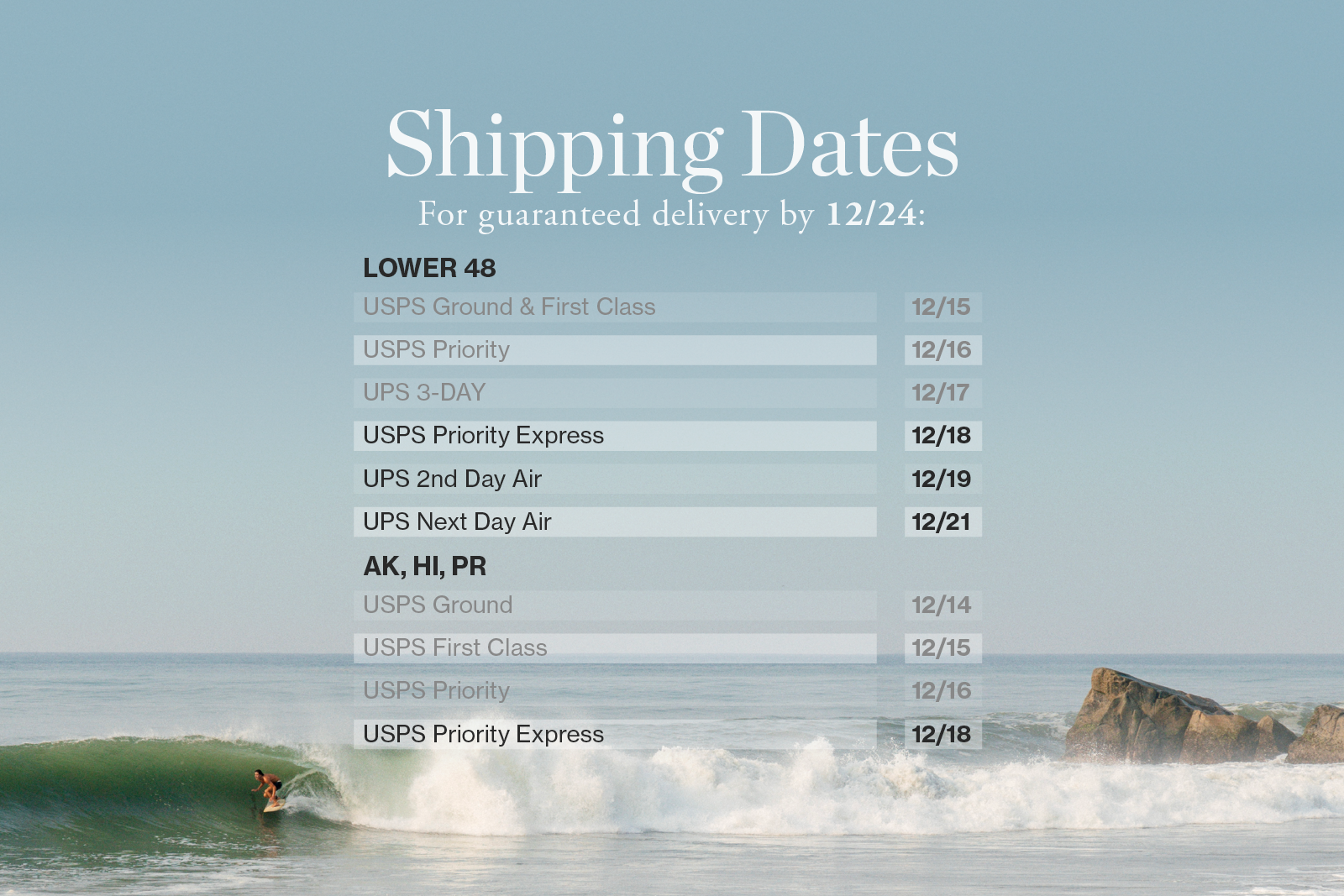Select the UPS Next Day Air row

point(614,522)
